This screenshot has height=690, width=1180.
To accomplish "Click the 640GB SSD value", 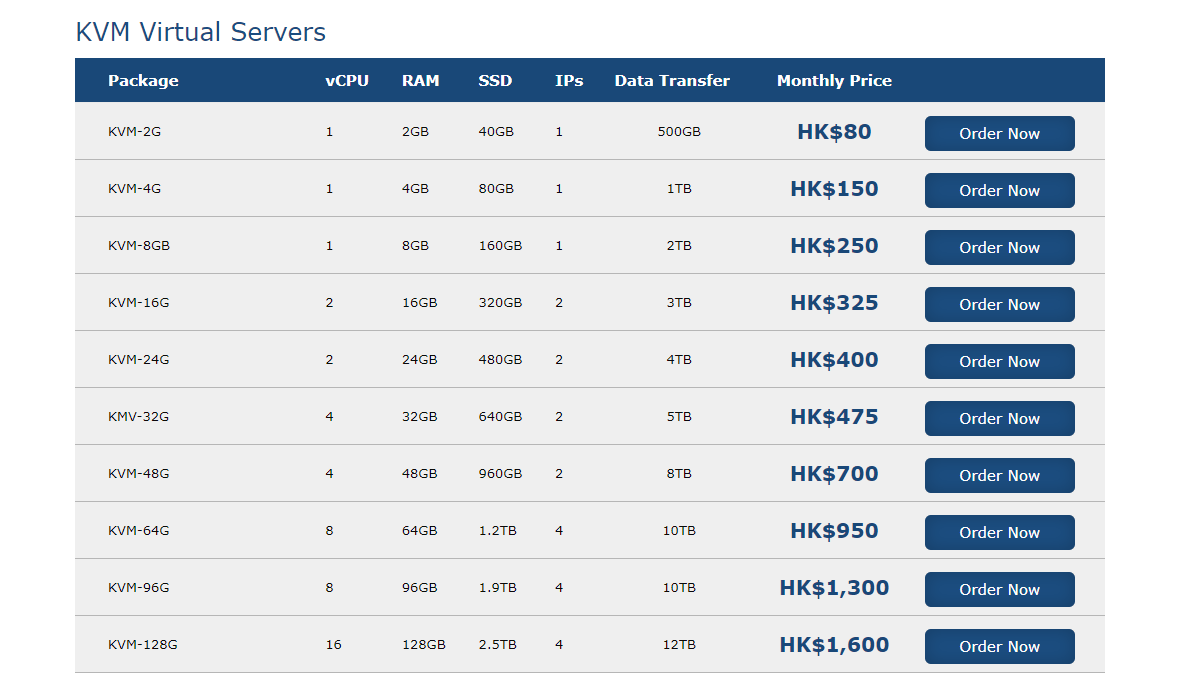I will (x=500, y=417).
